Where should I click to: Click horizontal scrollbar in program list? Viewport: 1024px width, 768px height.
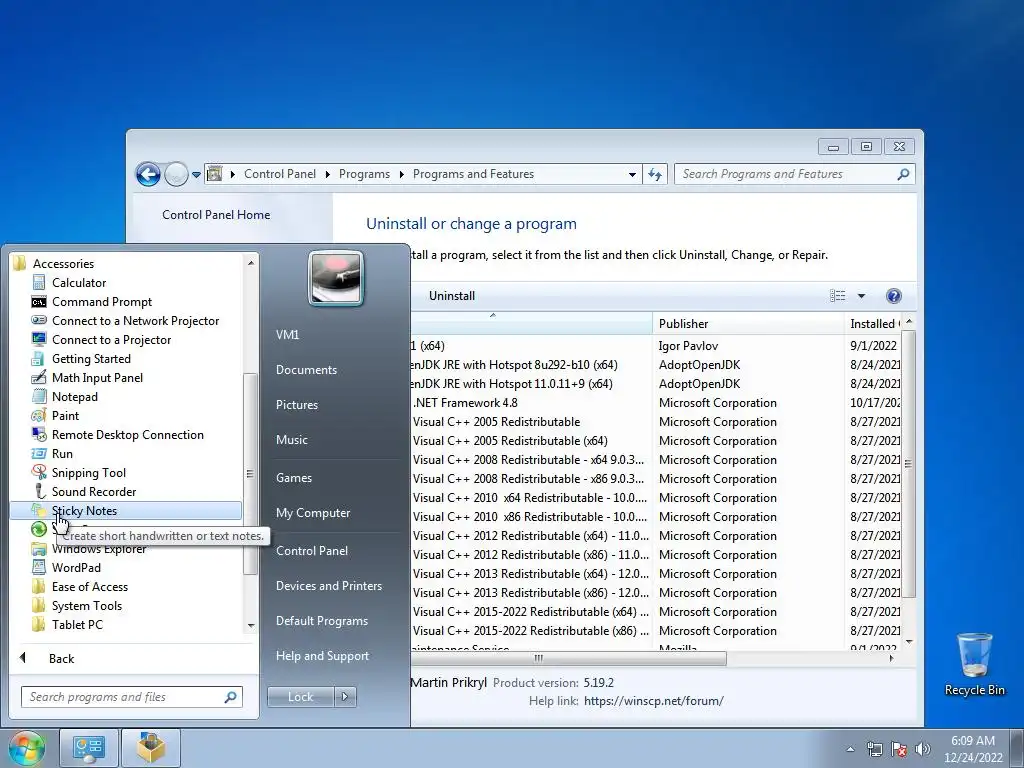568,658
